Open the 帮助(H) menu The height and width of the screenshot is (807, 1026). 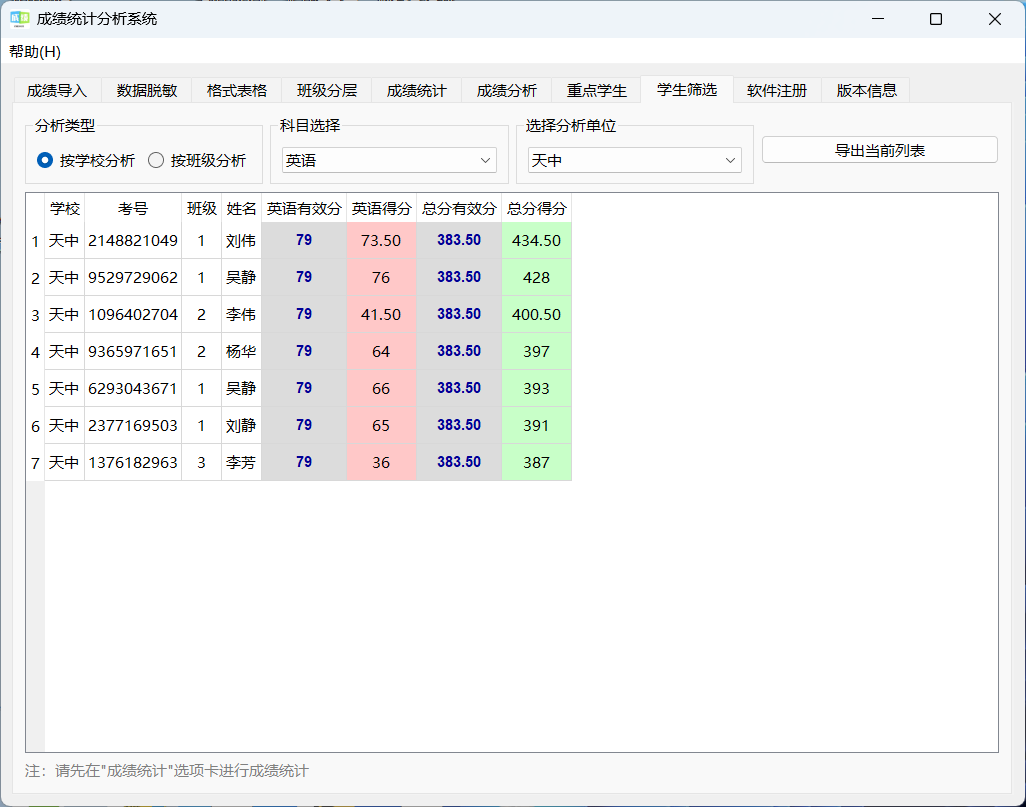pyautogui.click(x=34, y=52)
